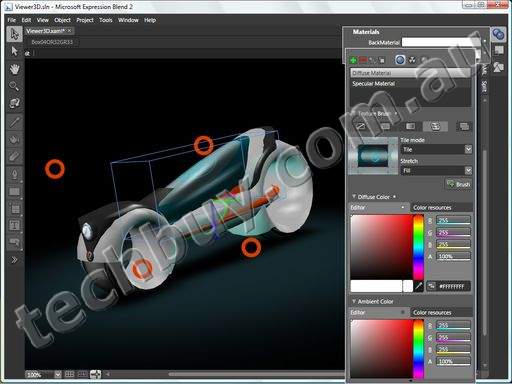The image size is (512, 384).
Task: Open Diffuse Color's Color resources tab
Action: (x=441, y=207)
